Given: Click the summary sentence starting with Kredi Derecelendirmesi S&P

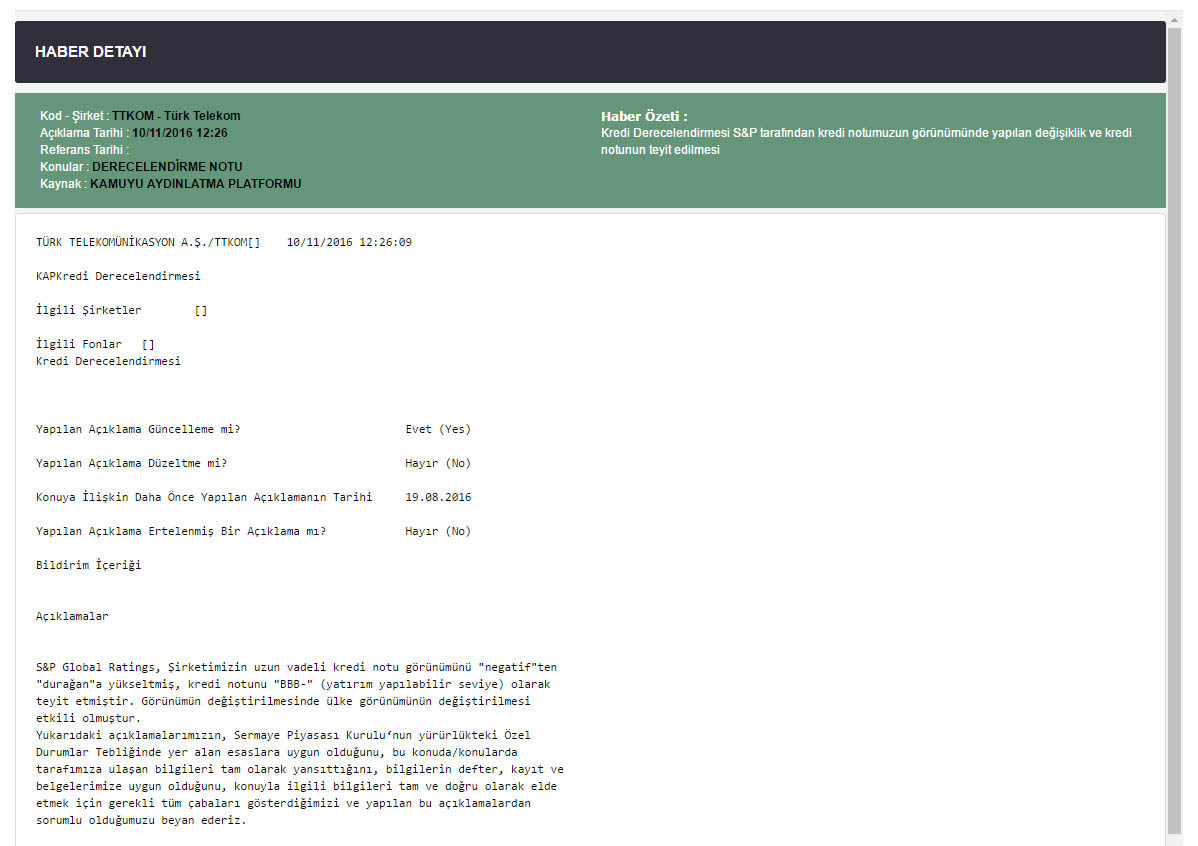Looking at the screenshot, I should coord(866,141).
